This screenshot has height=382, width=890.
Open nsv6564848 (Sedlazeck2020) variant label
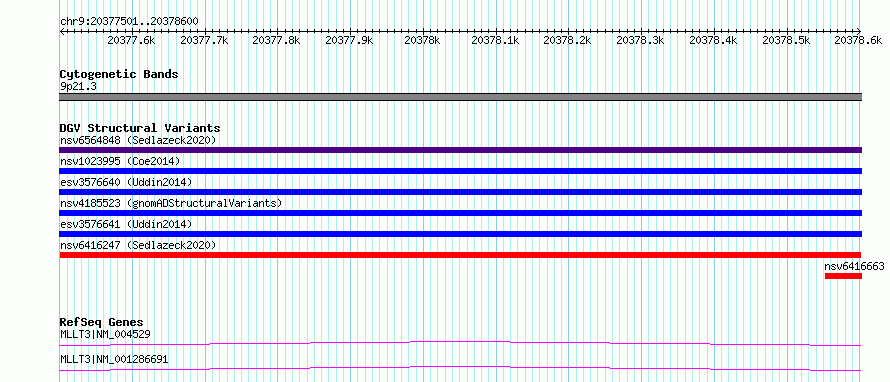click(138, 140)
